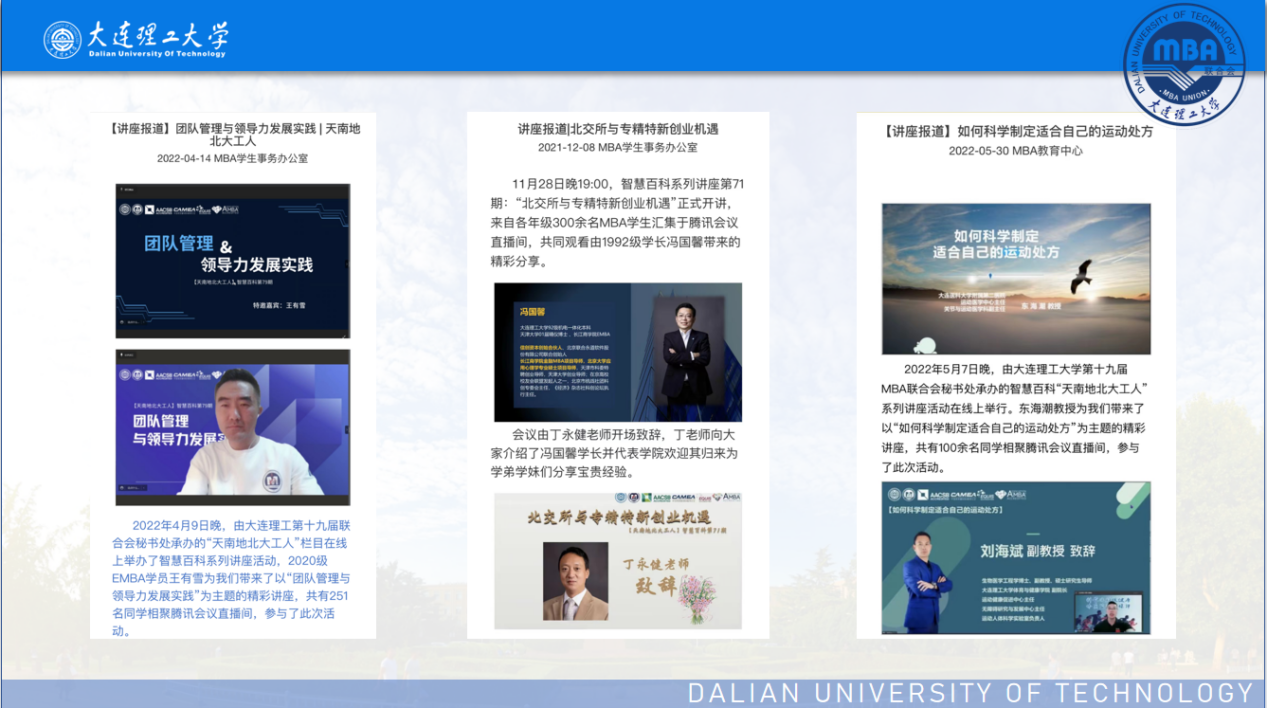Click the flower bouquet beside 丁永健老师致辞
Screen dimensions: 1267x708
click(x=703, y=590)
